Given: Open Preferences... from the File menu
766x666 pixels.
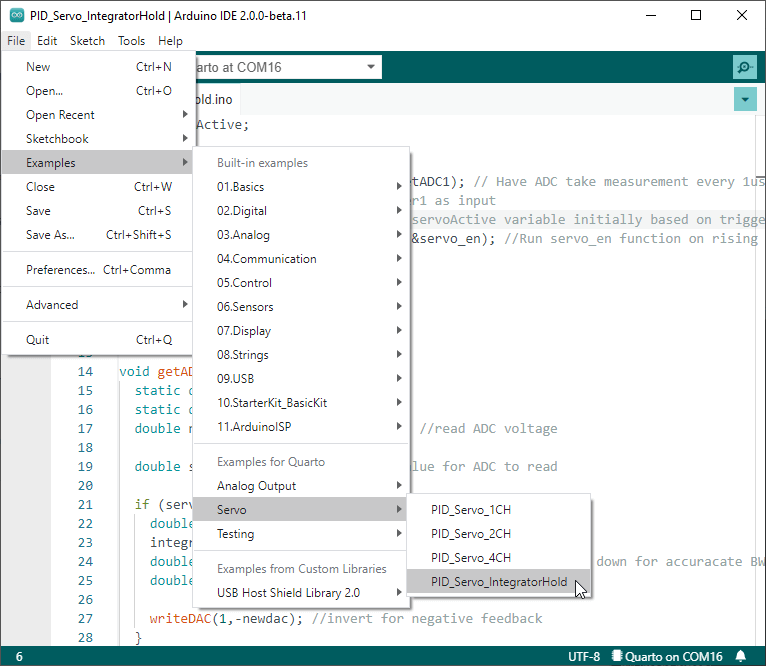Looking at the screenshot, I should pos(98,269).
